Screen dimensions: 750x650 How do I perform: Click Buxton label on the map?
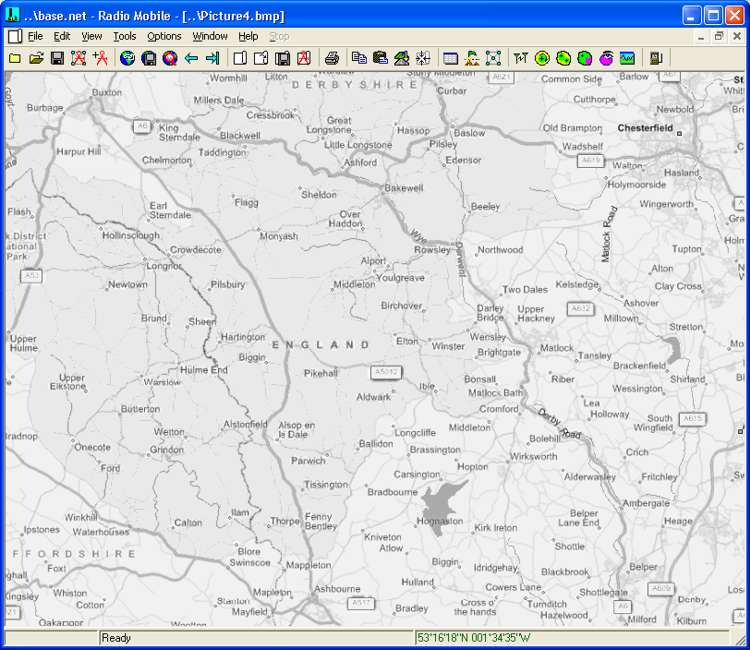click(107, 92)
